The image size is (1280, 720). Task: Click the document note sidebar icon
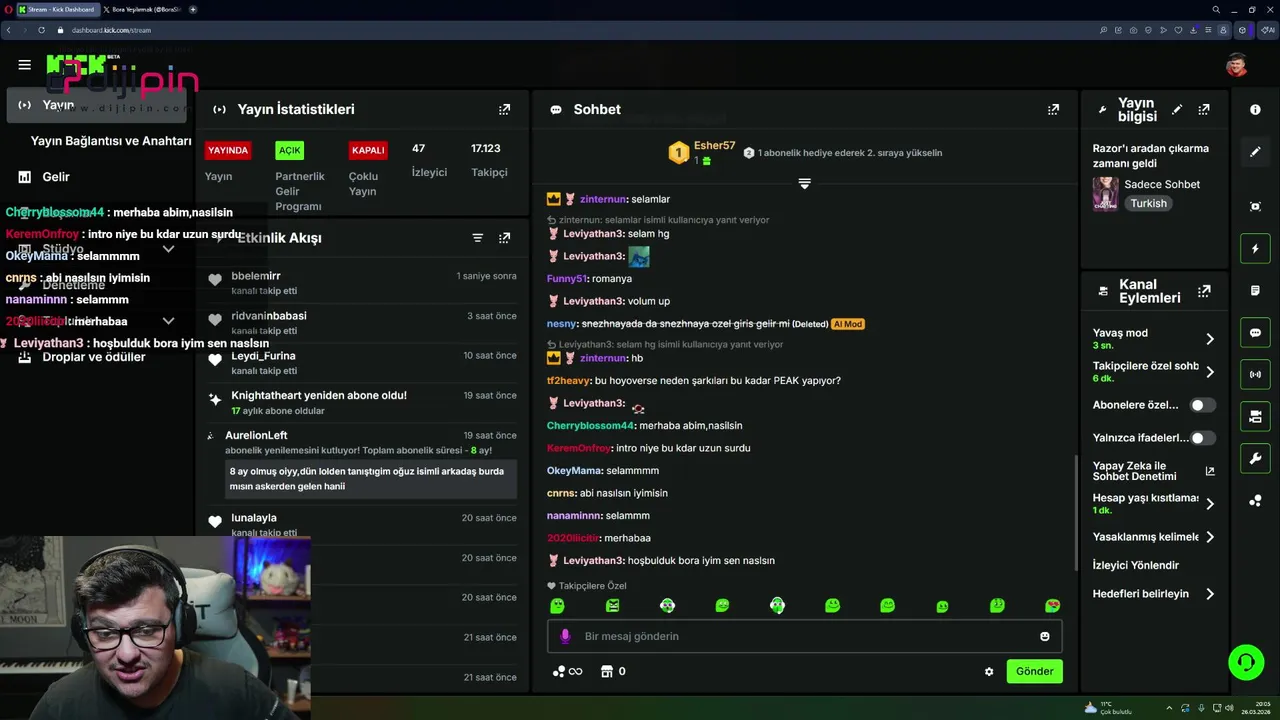1255,290
